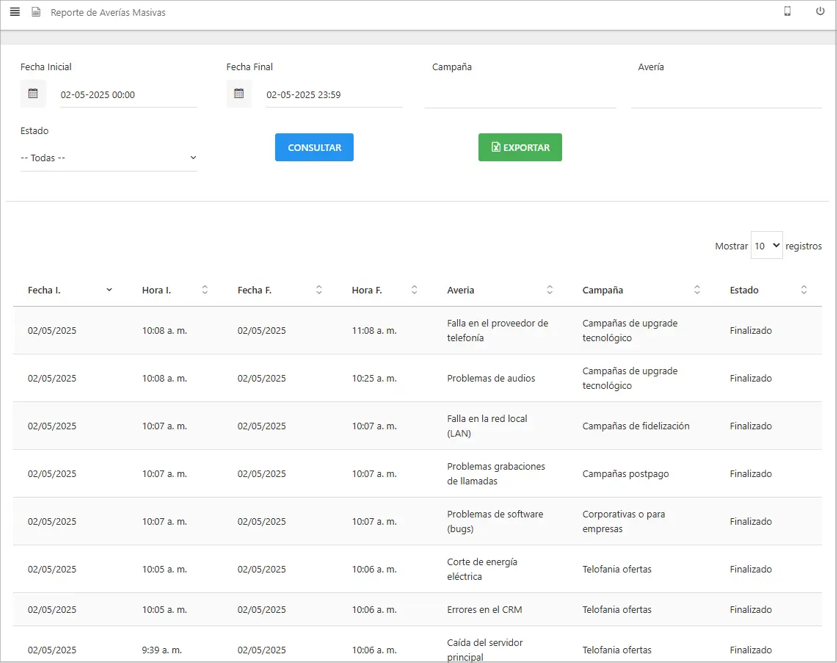Sort the table by Campaña column

click(697, 290)
